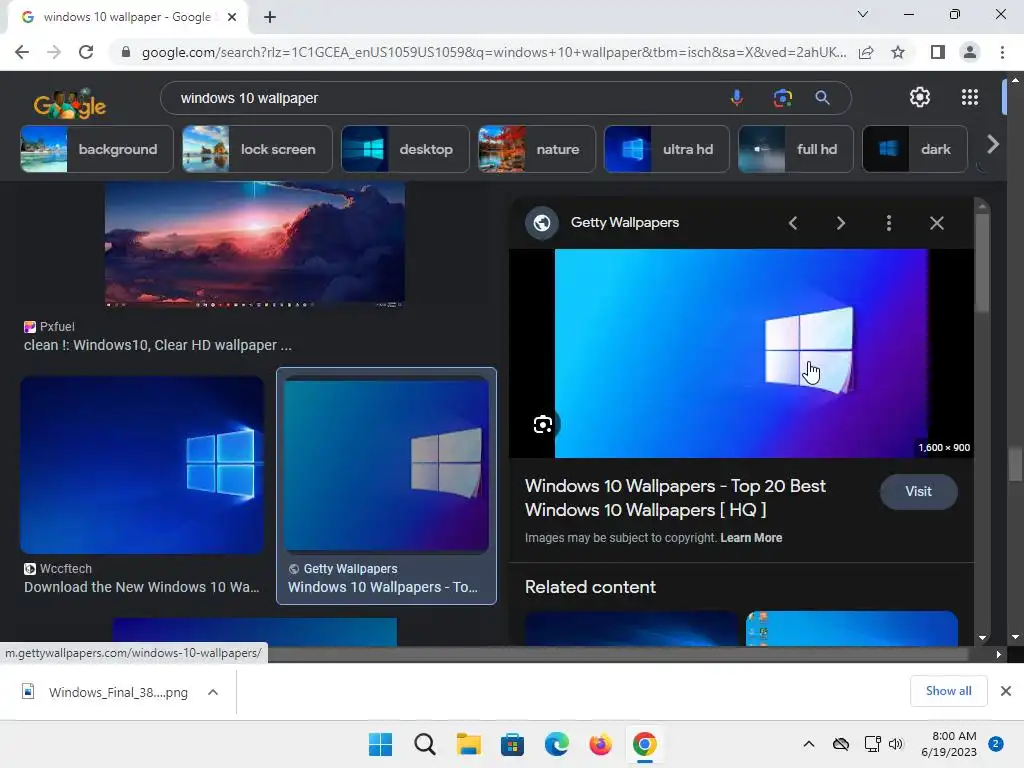Image resolution: width=1024 pixels, height=768 pixels.
Task: Open the tab search chevron
Action: point(863,14)
